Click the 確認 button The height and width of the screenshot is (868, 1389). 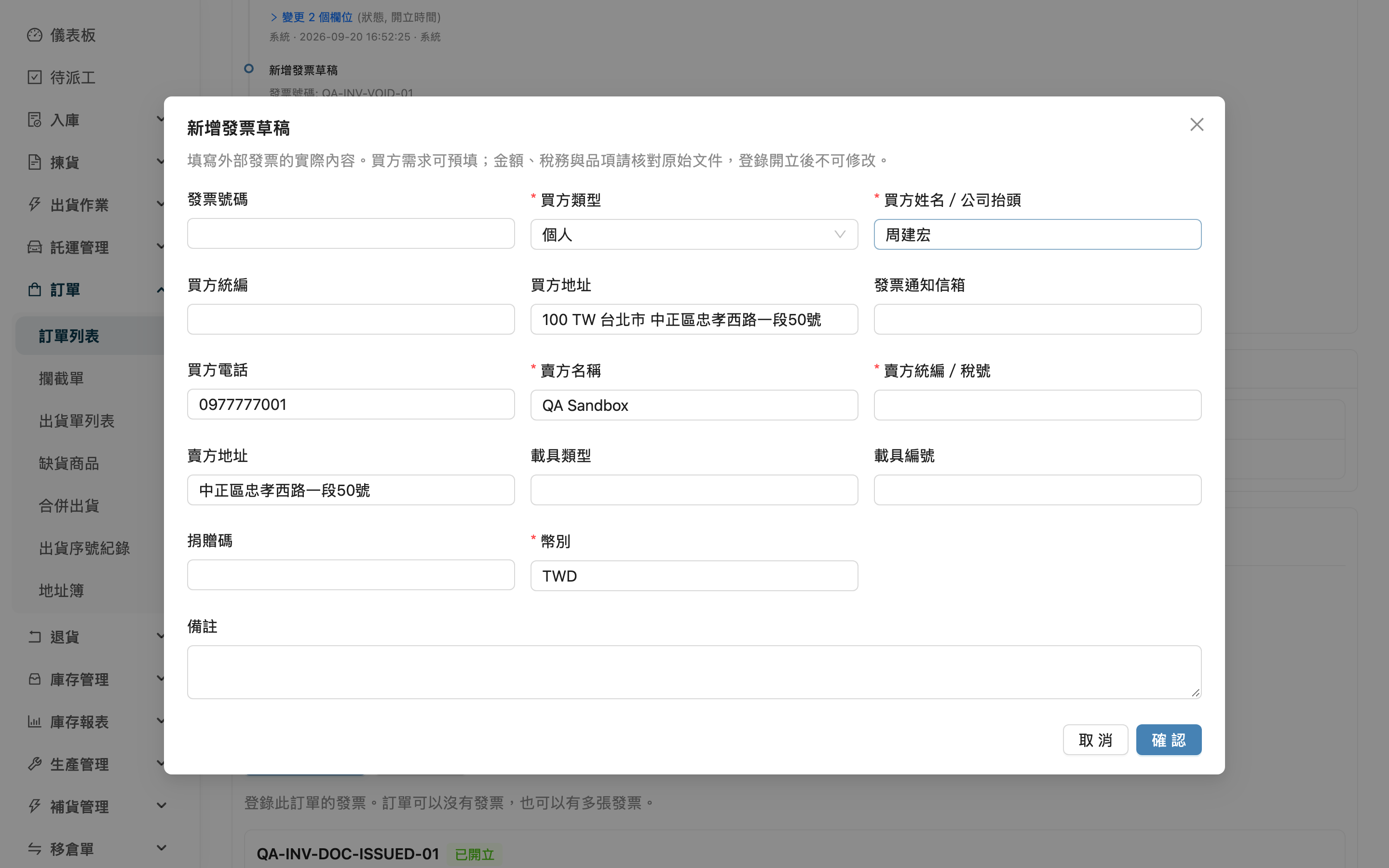(x=1169, y=740)
